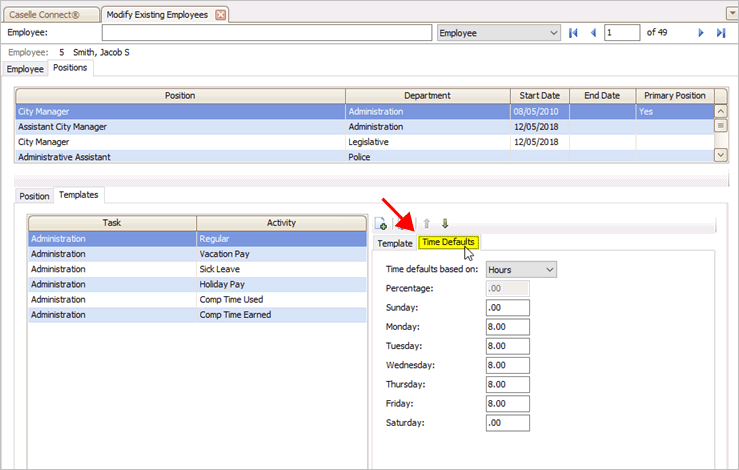Viewport: 739px width, 470px height.
Task: Move template down with the down arrow
Action: 445,224
